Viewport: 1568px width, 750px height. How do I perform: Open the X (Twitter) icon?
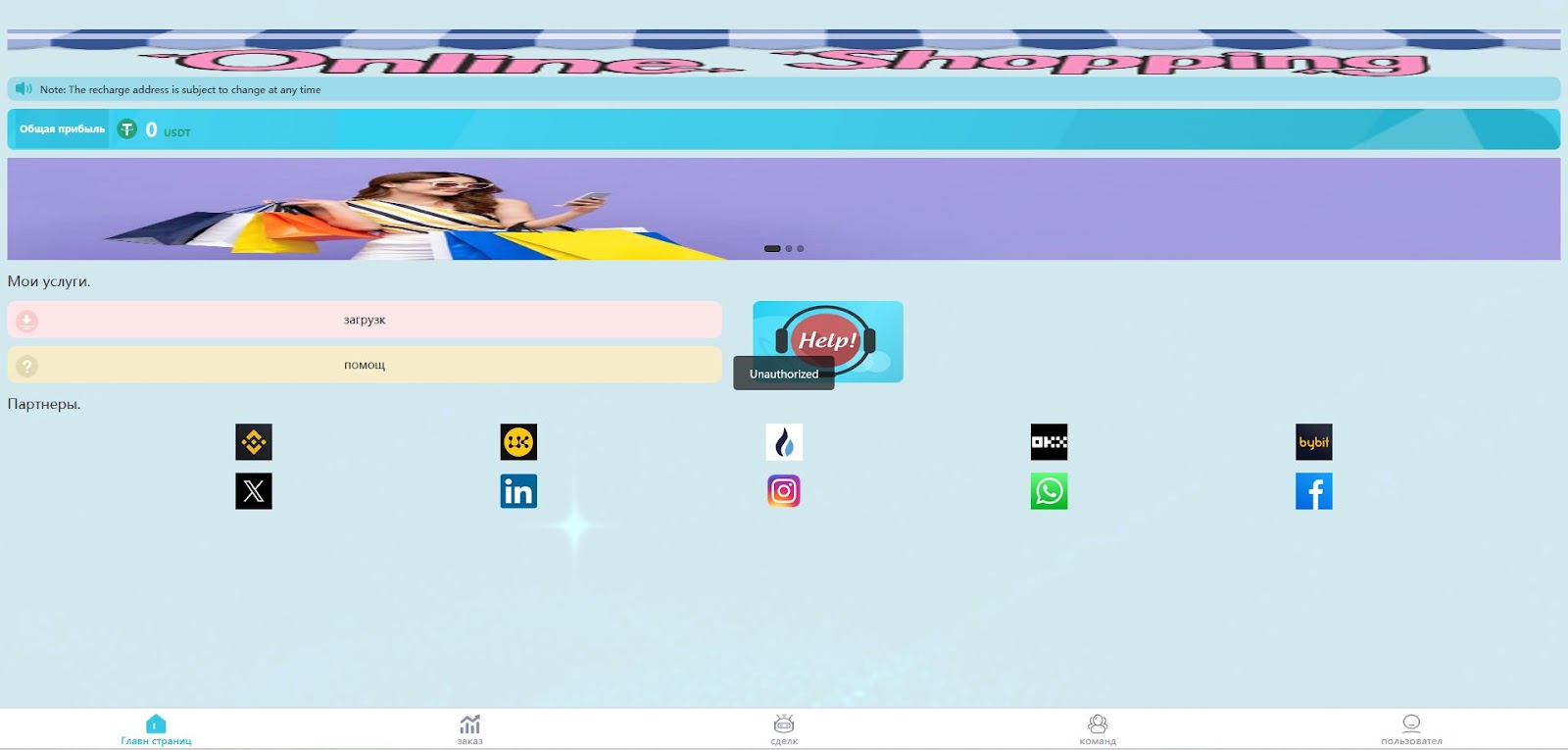tap(254, 491)
